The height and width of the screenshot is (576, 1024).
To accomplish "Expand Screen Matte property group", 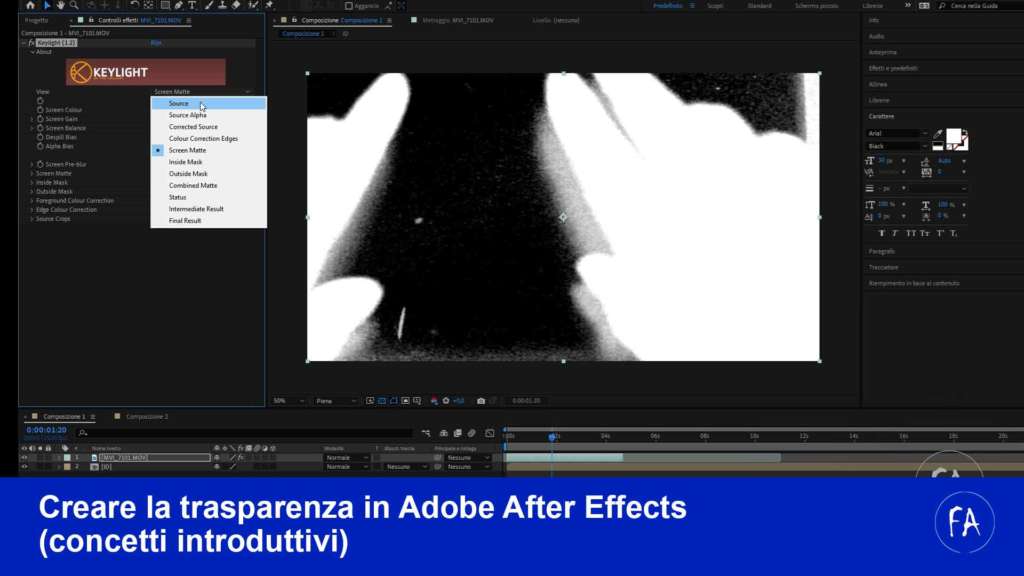I will click(32, 174).
